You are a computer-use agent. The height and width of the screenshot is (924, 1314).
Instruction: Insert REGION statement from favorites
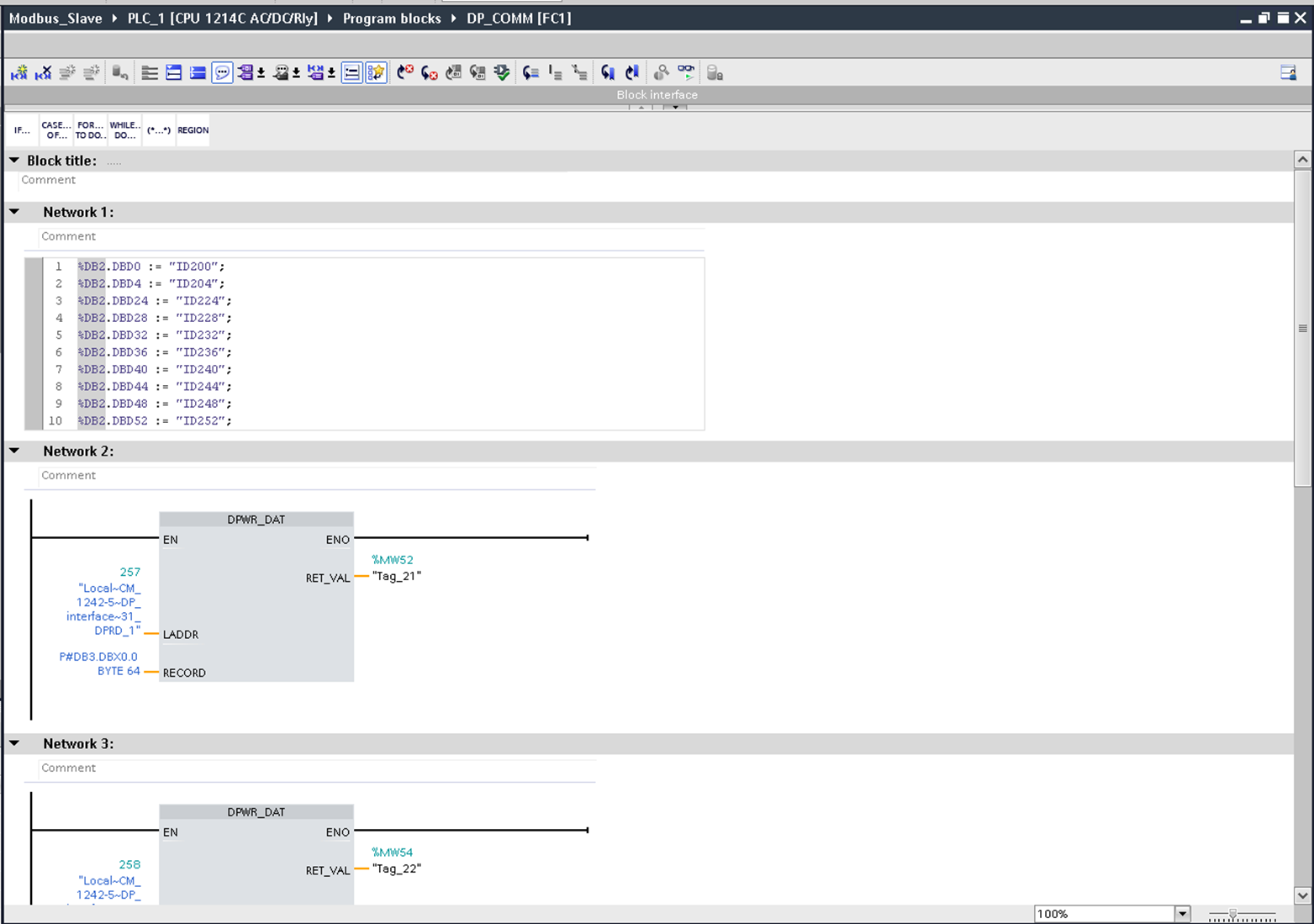pos(193,130)
